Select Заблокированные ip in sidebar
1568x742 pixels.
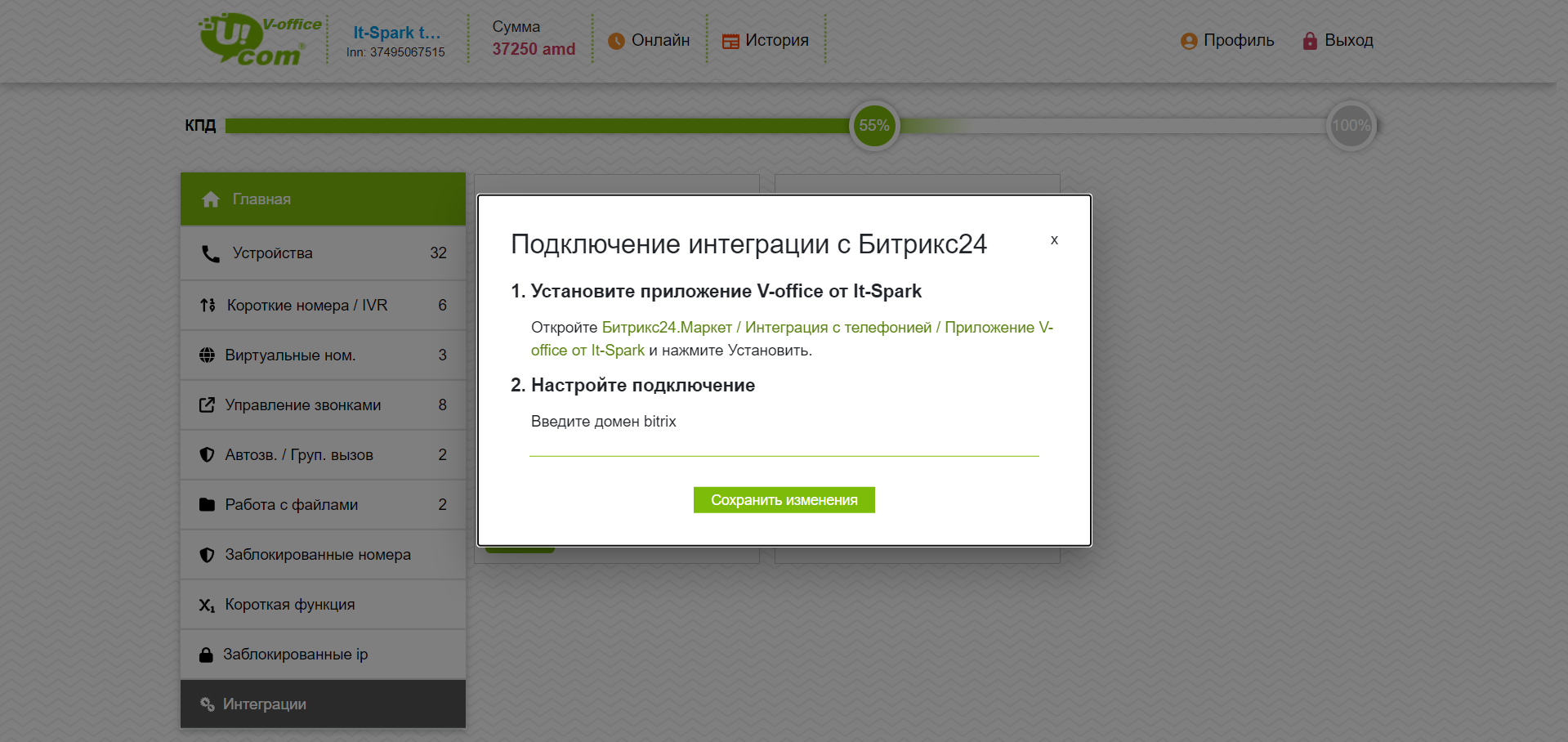(323, 654)
